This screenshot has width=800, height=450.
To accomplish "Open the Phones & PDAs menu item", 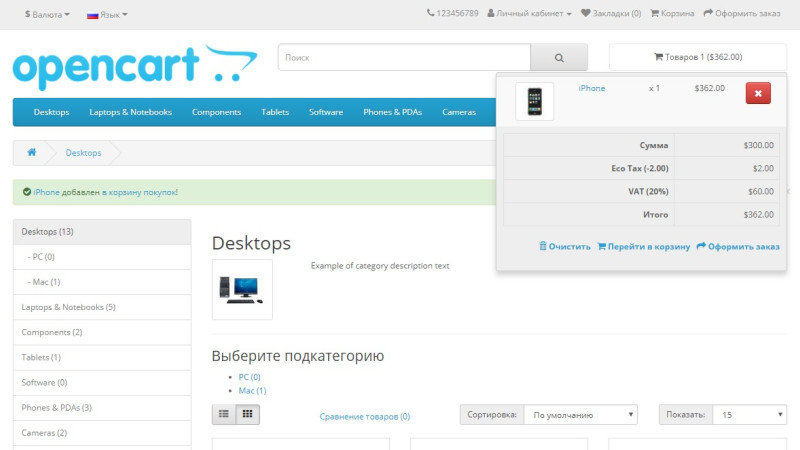I will click(392, 112).
